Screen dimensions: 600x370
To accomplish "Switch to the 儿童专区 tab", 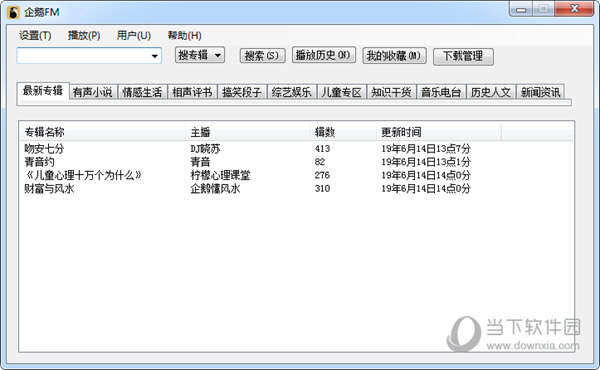I will pyautogui.click(x=341, y=92).
